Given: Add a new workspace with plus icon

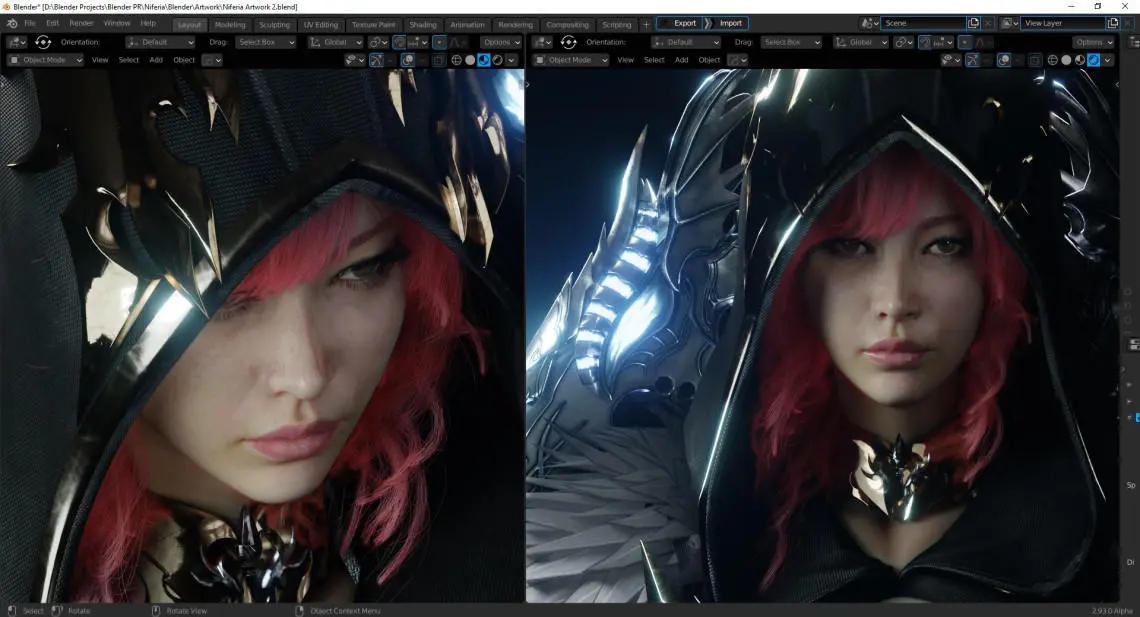Looking at the screenshot, I should 646,25.
